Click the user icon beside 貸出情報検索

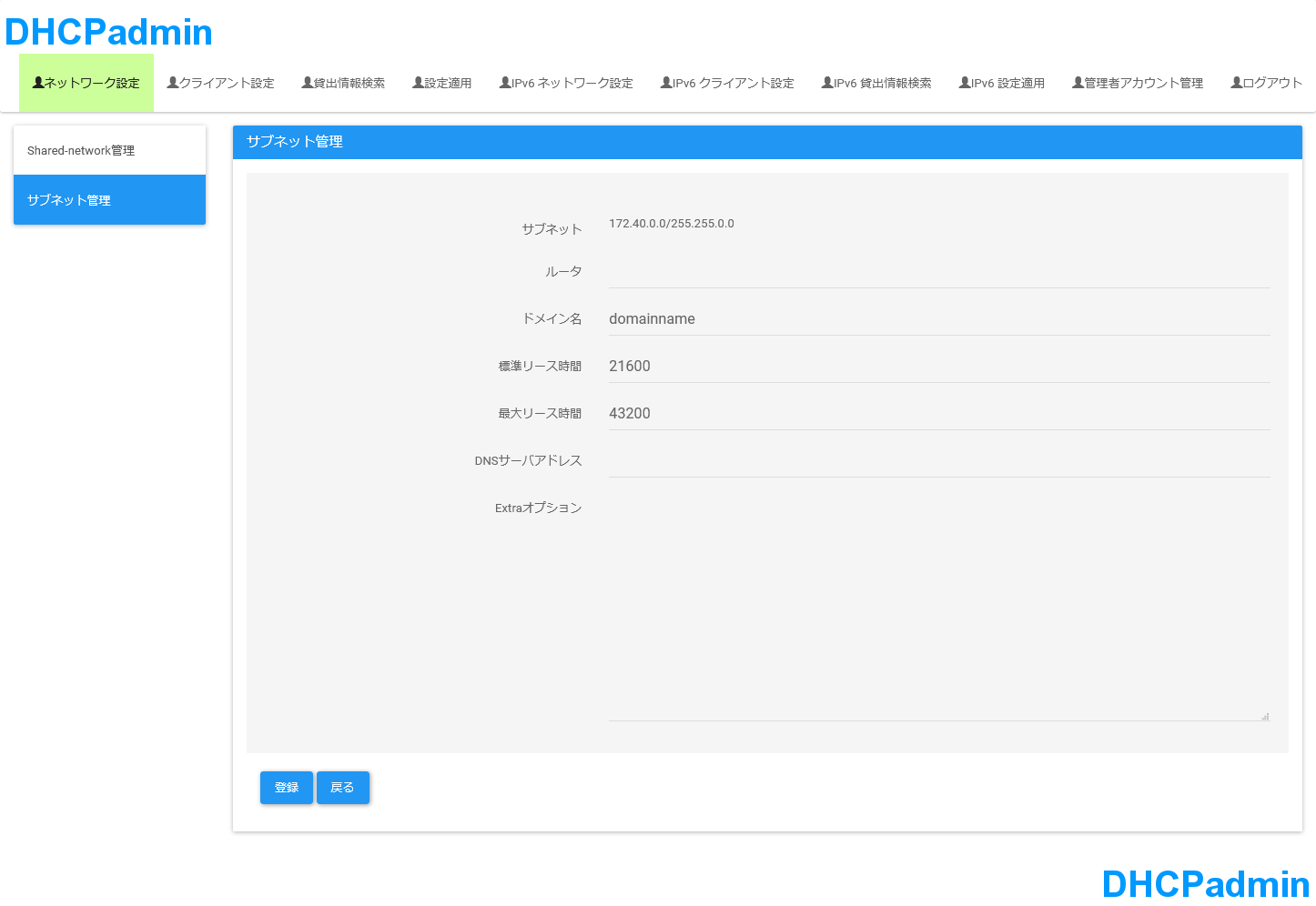(x=308, y=83)
